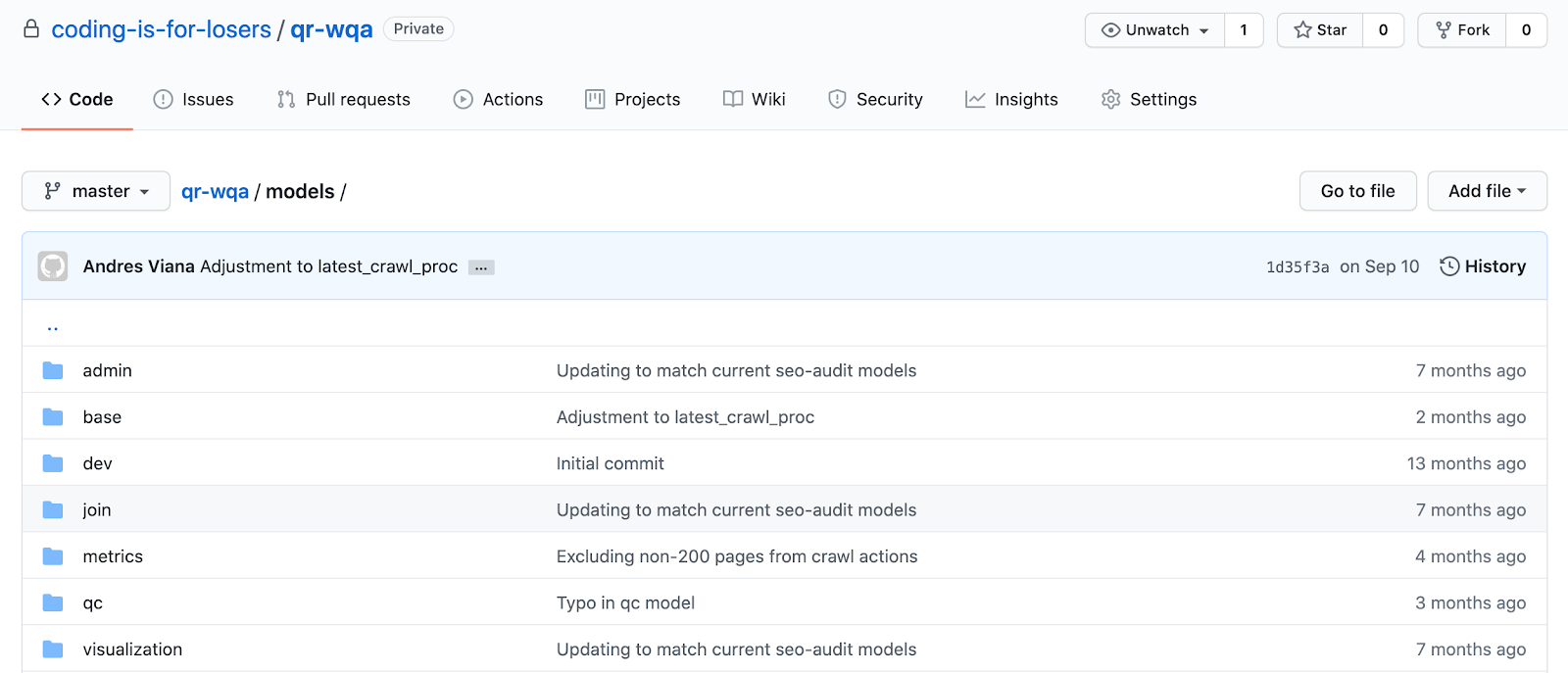Click the "3 months ago" timestamp
This screenshot has height=673, width=1568.
tap(1470, 603)
